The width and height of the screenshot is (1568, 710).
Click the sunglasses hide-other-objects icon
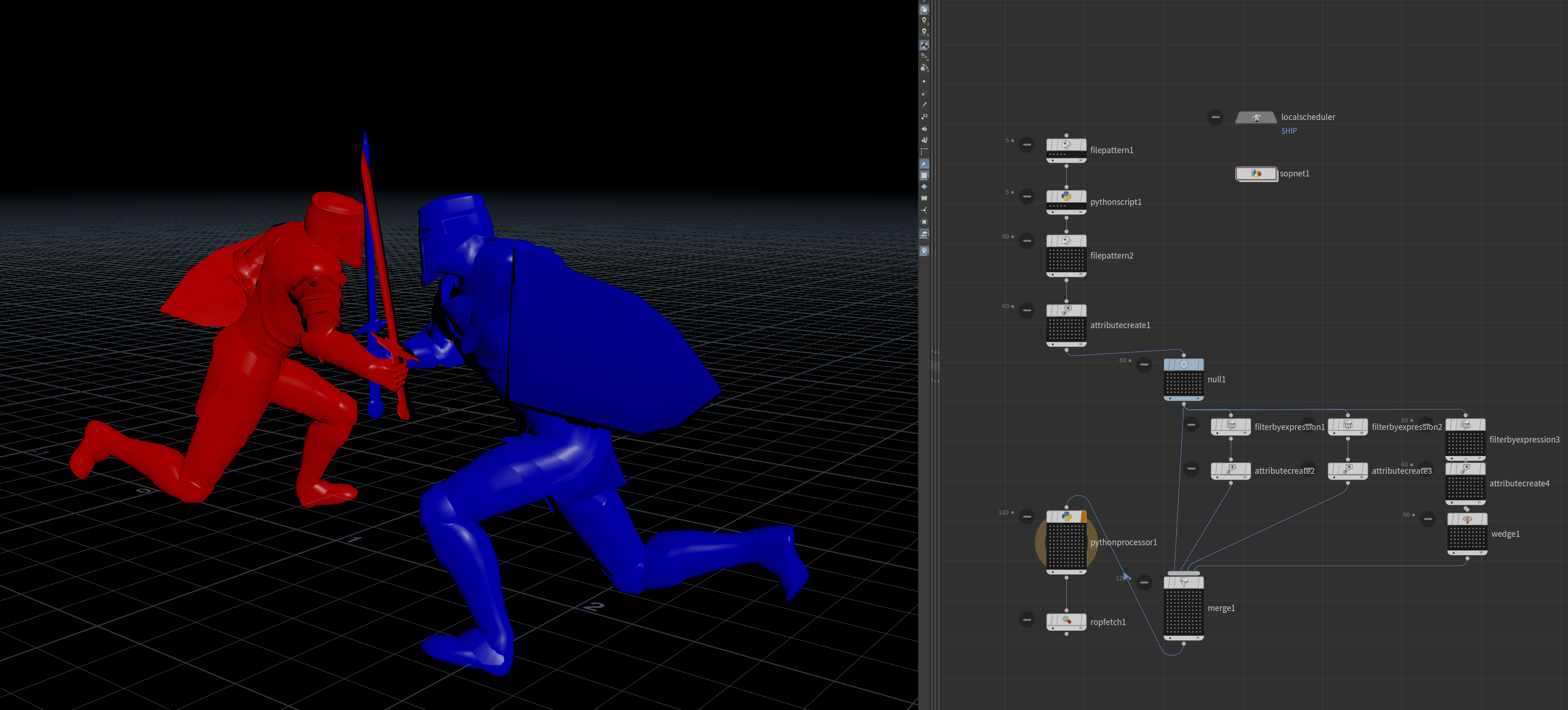924,56
